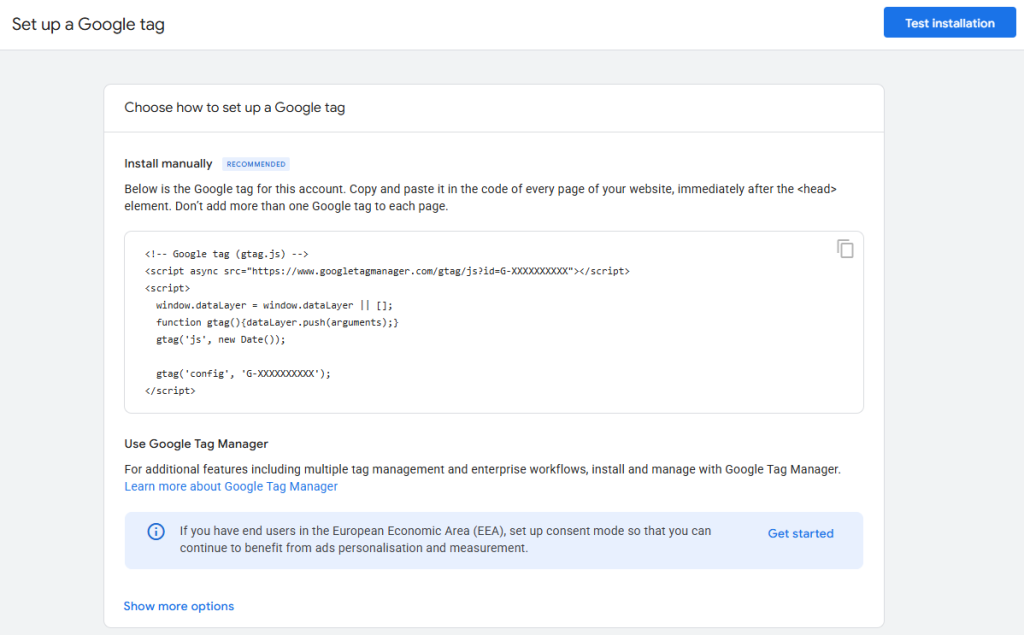Click the circled i before the consent message

155,531
